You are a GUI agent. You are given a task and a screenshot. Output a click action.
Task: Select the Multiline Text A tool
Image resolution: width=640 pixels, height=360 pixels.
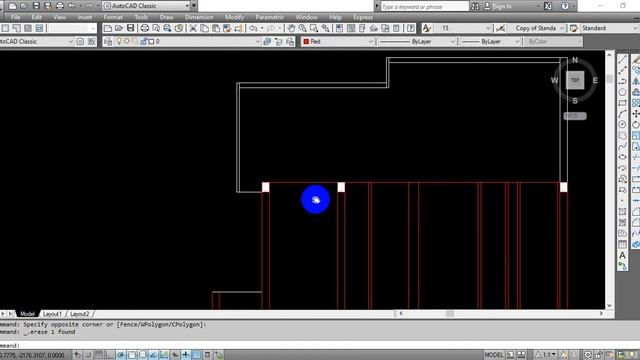[x=622, y=256]
